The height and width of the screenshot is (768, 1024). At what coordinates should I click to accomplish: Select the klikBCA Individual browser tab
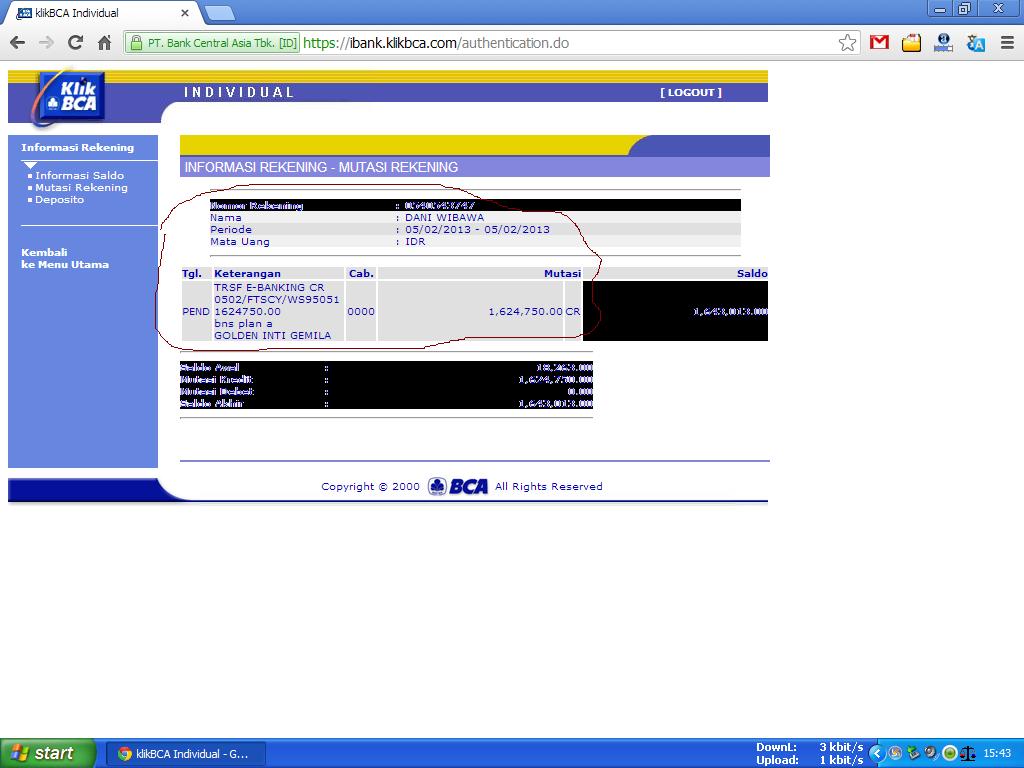[x=101, y=12]
